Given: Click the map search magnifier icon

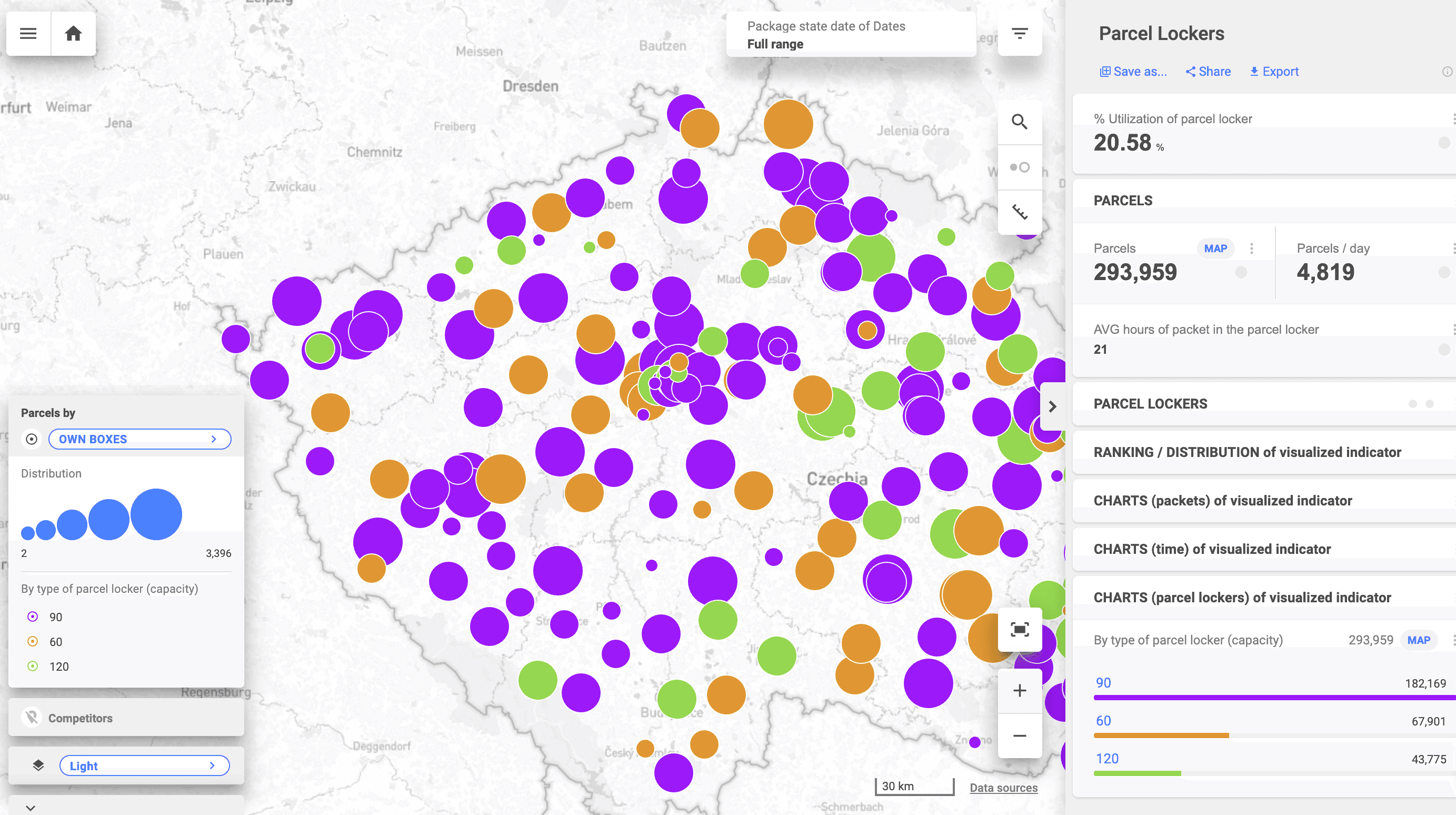Looking at the screenshot, I should click(1019, 122).
